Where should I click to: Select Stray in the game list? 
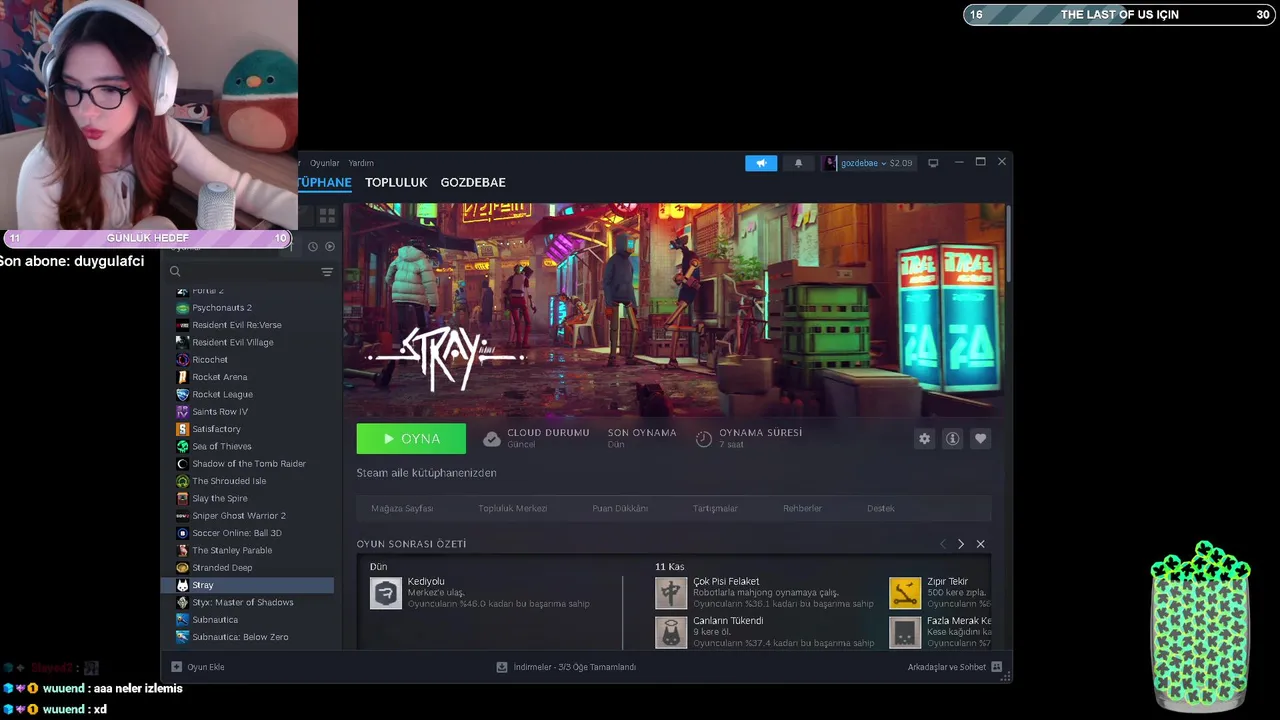[247, 585]
